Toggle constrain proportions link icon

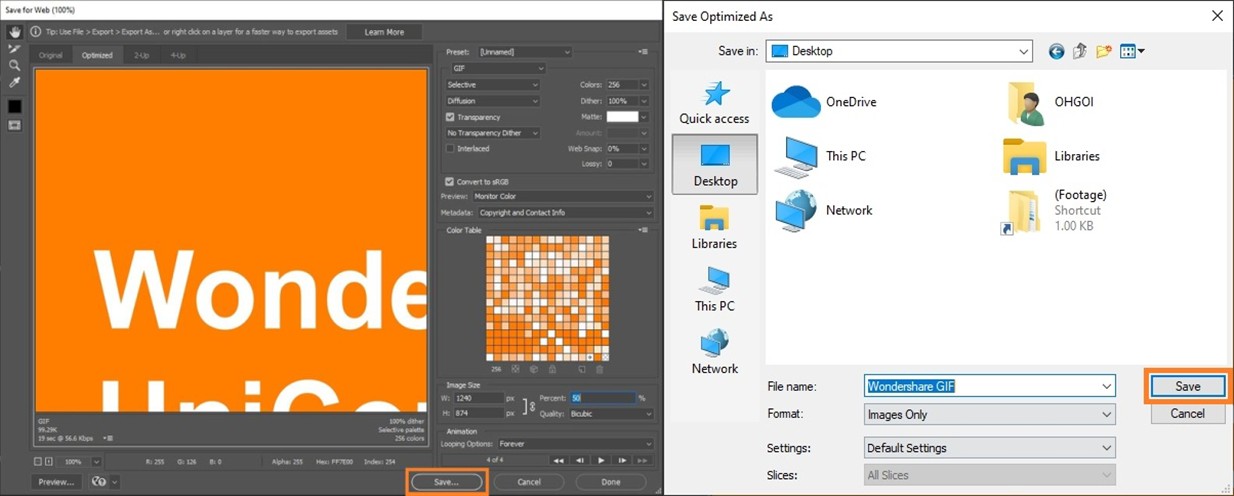tap(530, 406)
